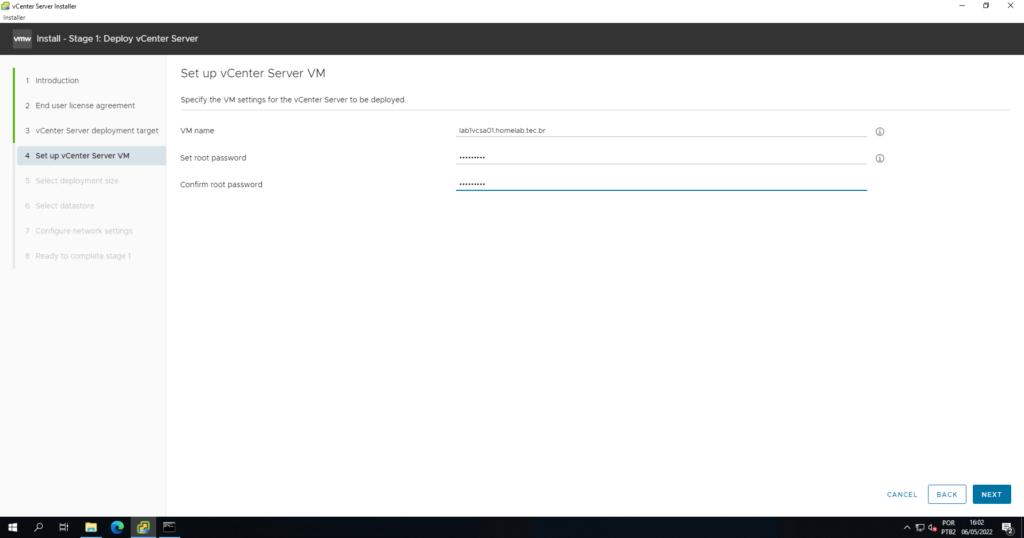Click the info icon beside VM name
1024x538 pixels.
(880, 131)
